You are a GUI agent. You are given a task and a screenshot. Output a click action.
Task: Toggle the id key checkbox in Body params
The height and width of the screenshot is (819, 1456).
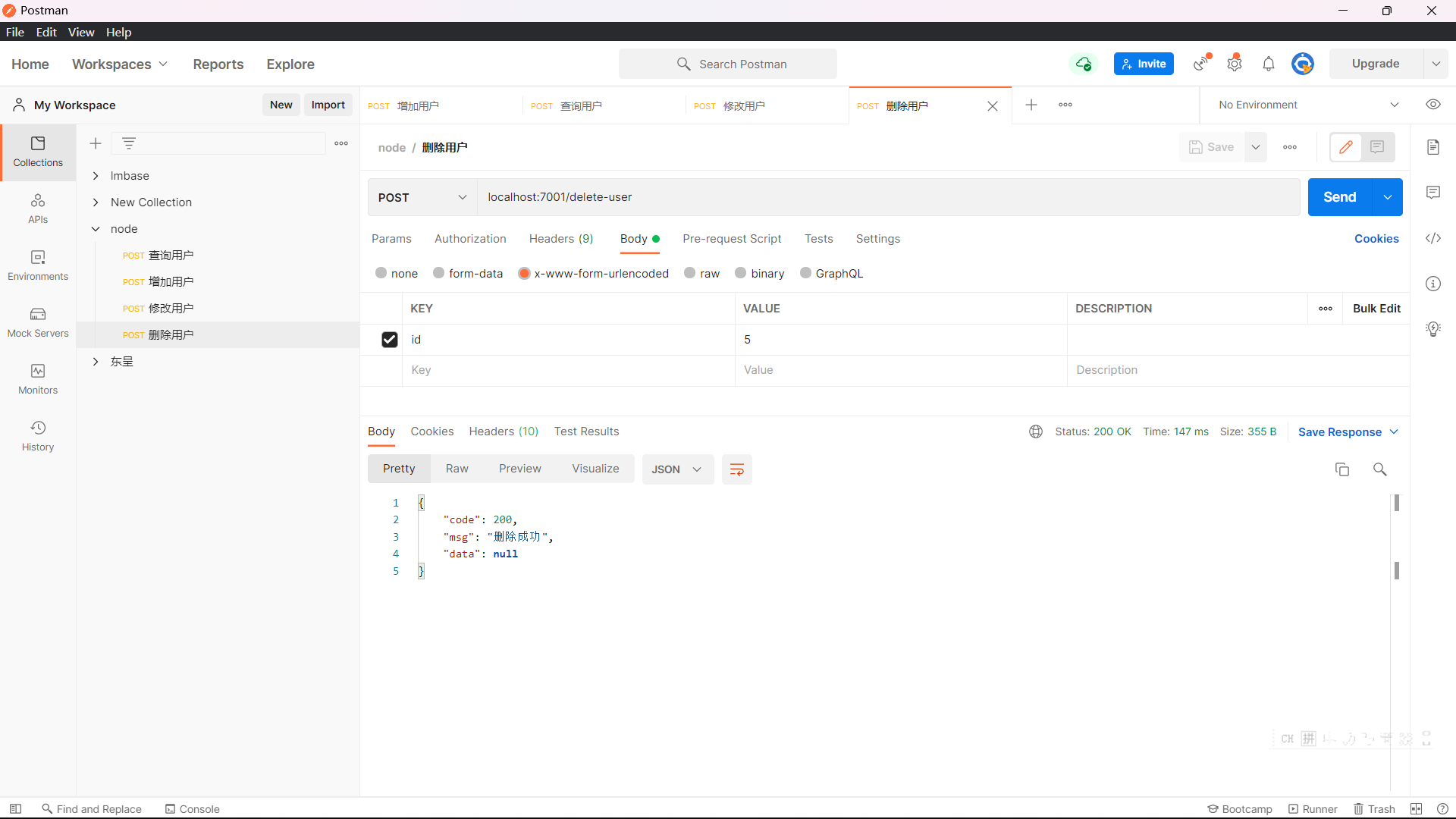point(389,339)
